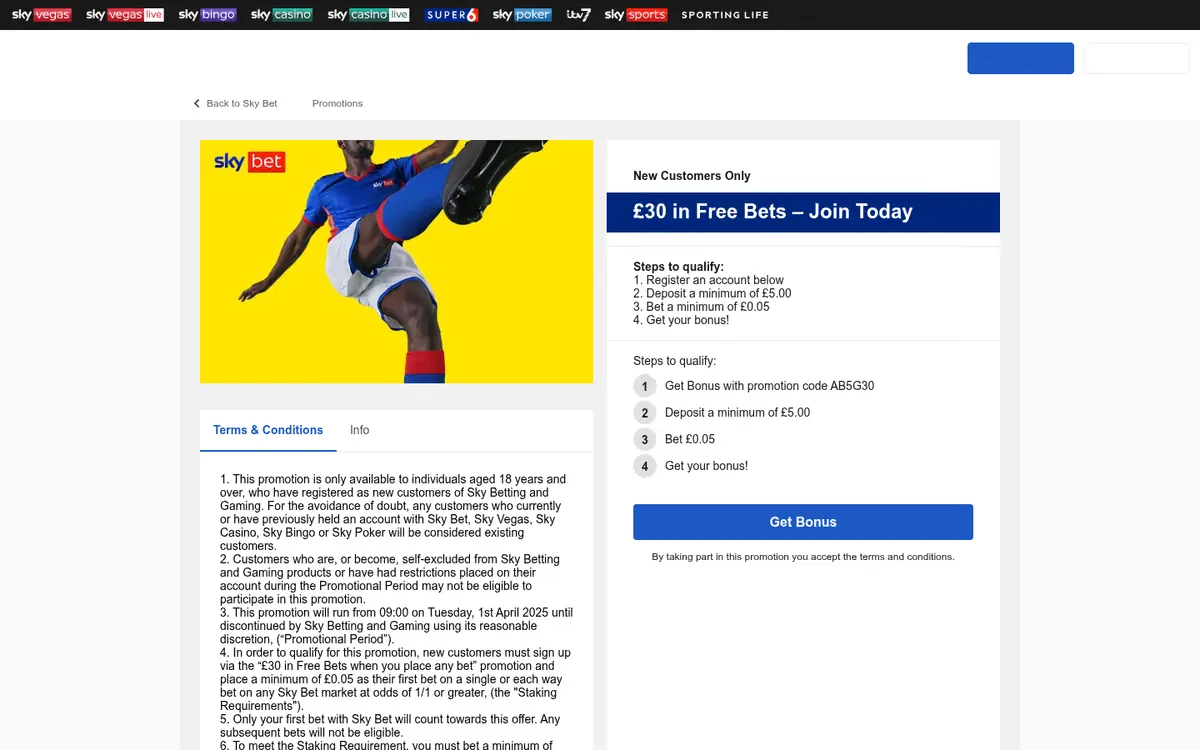Go back to Sky Bet
Screen dimensions: 1200x750
pos(242,103)
